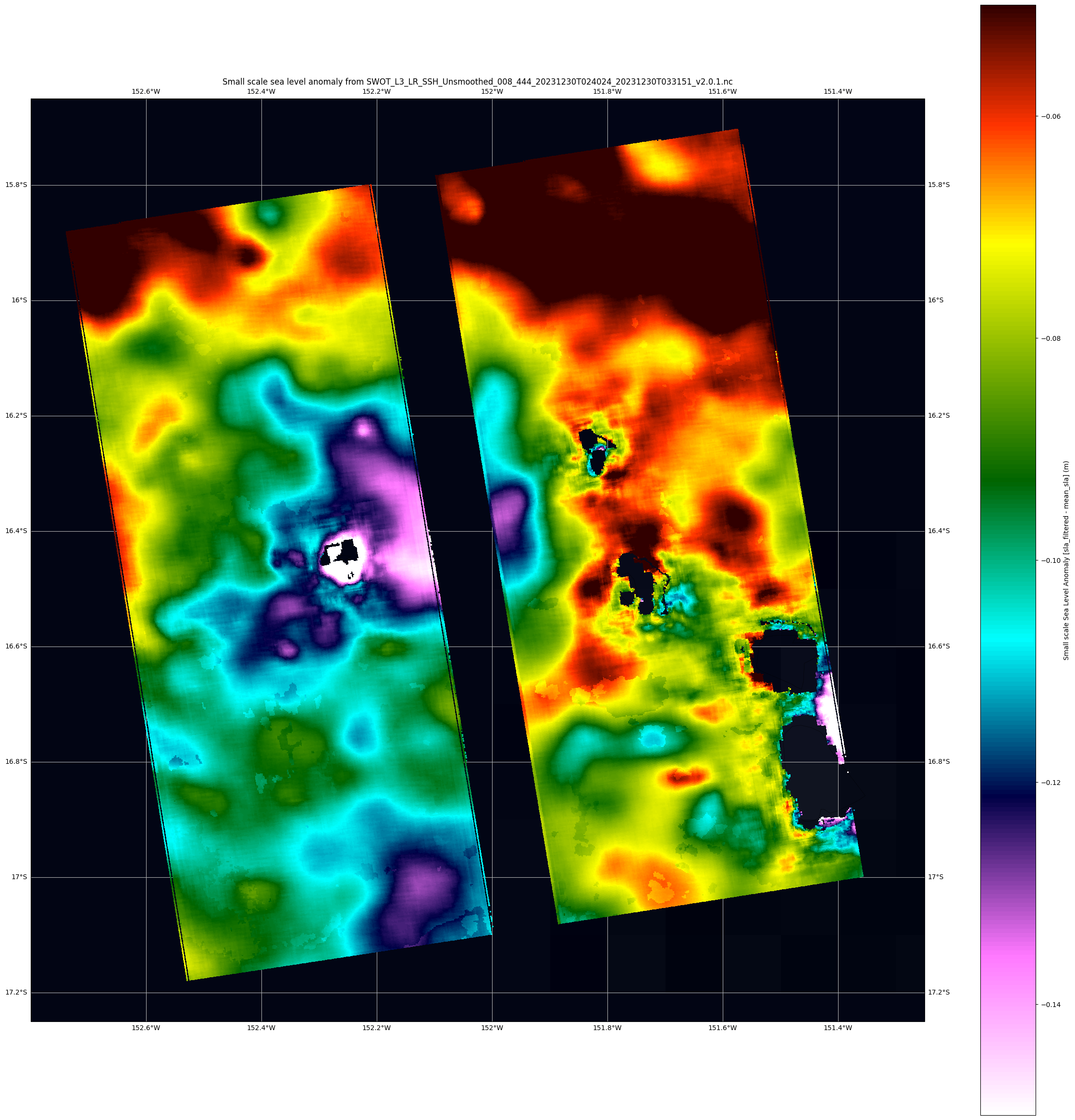Click the 151.8°W label on top axis

pos(607,91)
